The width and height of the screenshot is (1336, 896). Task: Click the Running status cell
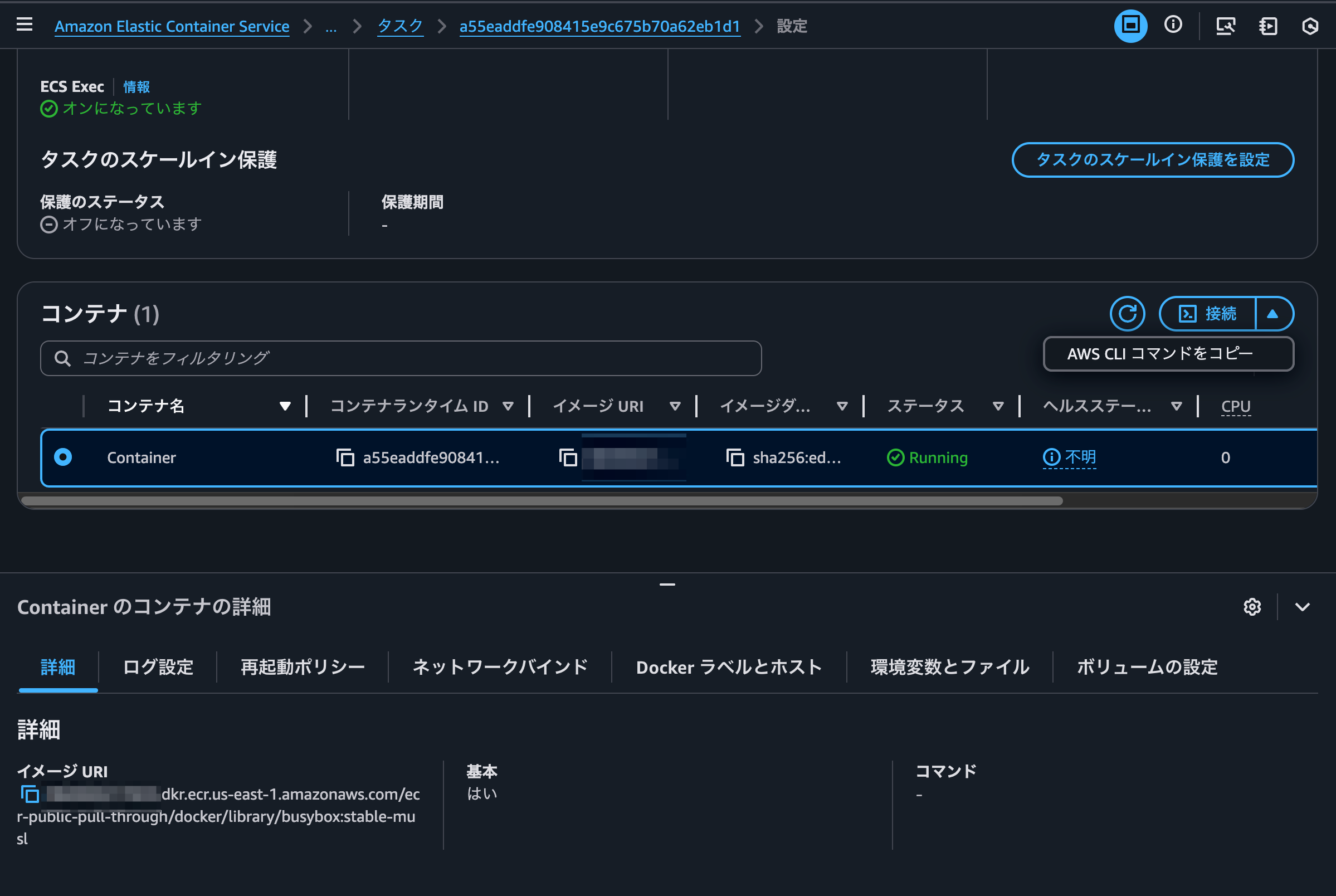click(x=927, y=457)
